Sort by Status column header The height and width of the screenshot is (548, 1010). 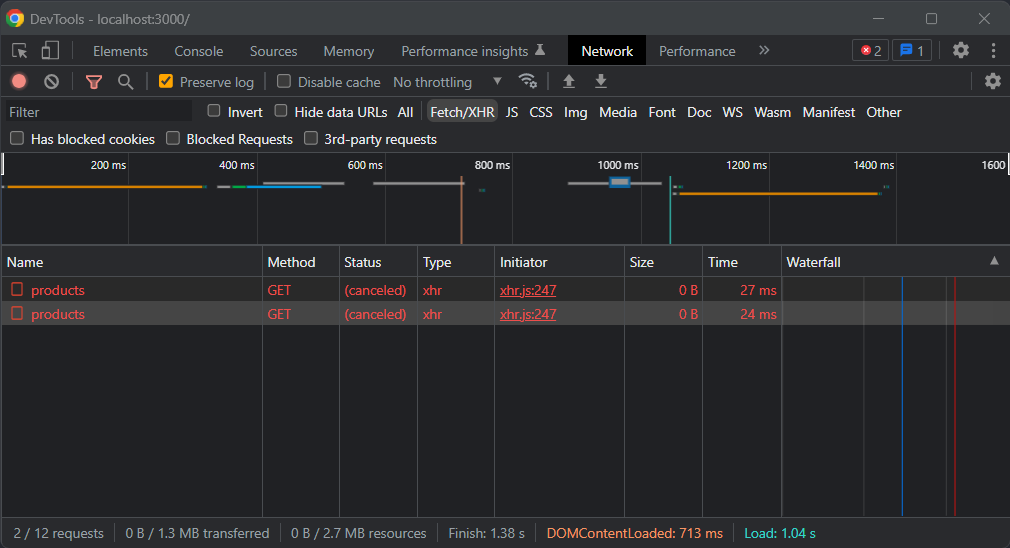(378, 262)
